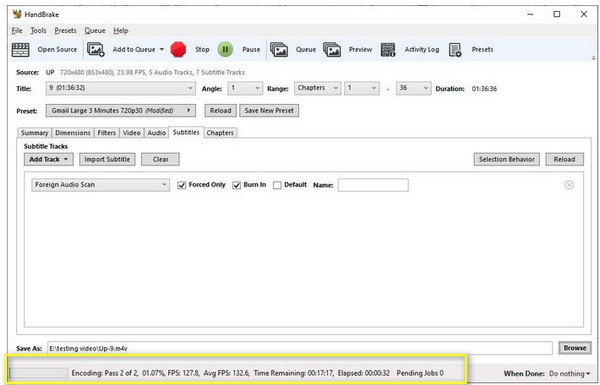Switch to the Chapters tab
This screenshot has height=385, width=600.
220,133
